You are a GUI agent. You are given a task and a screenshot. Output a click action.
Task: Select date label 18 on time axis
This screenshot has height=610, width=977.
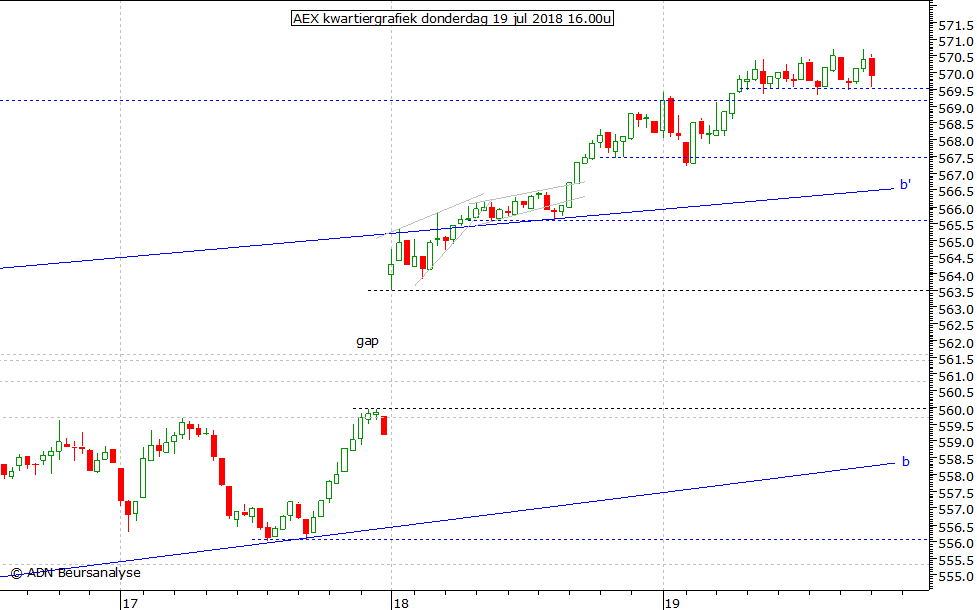click(401, 603)
